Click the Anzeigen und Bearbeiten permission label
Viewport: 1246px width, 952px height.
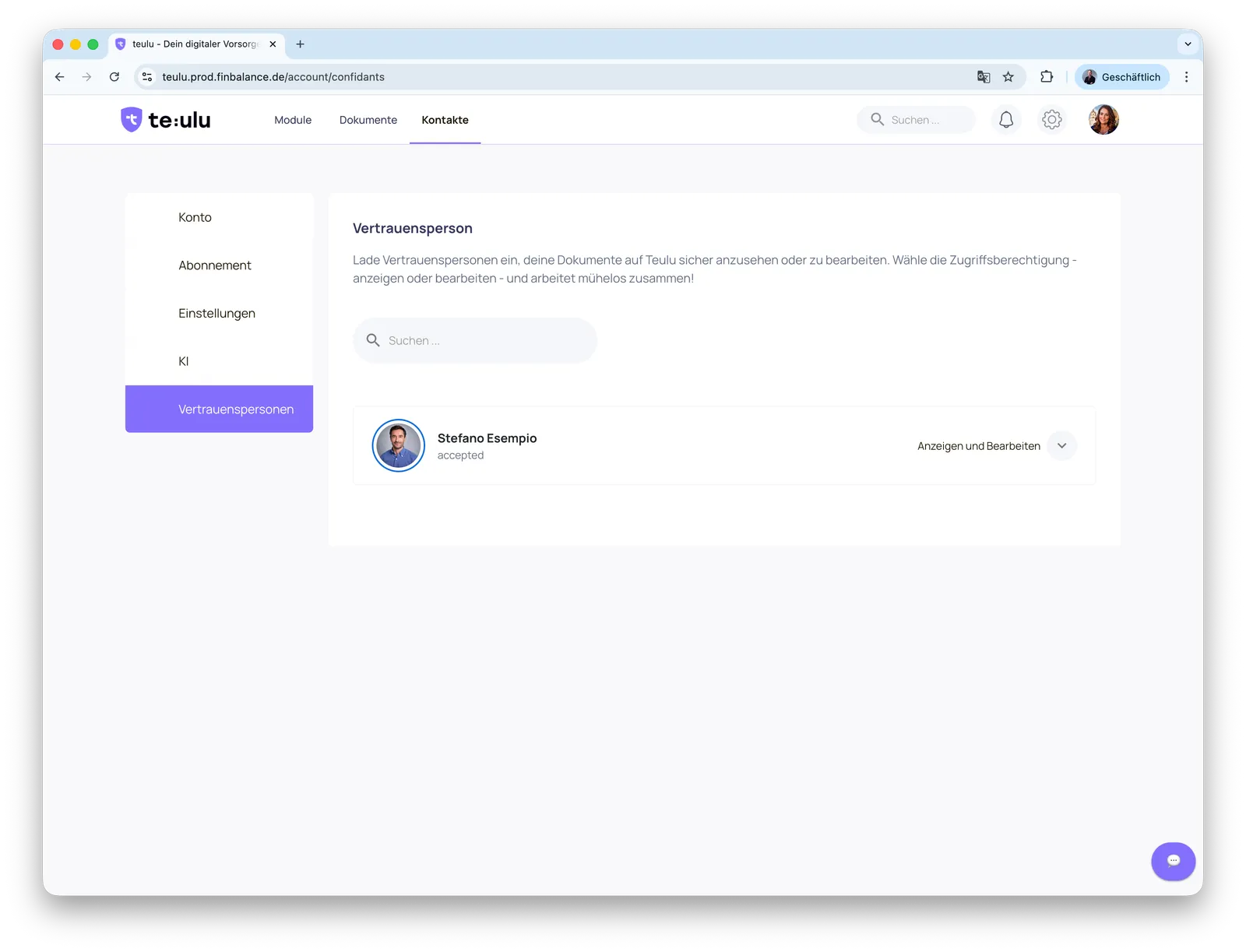pyautogui.click(x=979, y=446)
